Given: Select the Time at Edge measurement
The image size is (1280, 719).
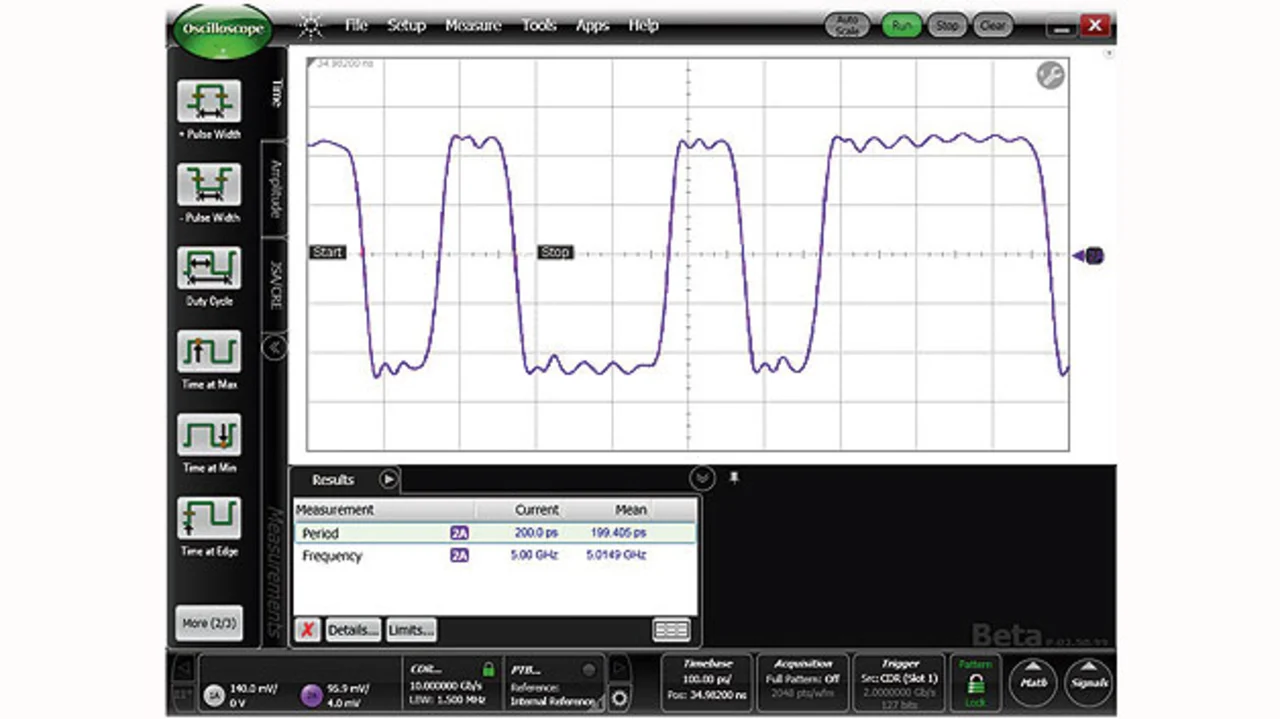Looking at the screenshot, I should 209,518.
